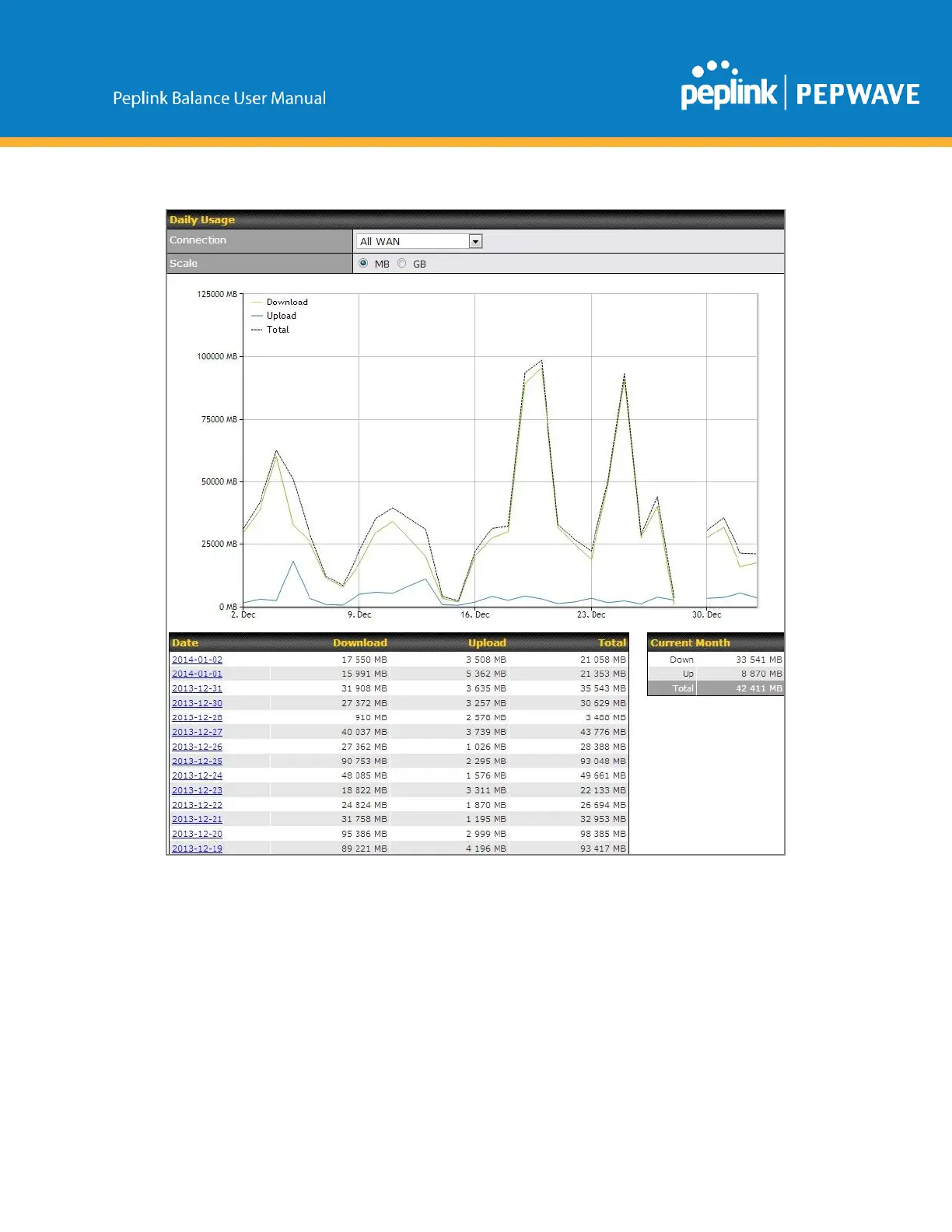Click the Total column header in usage table
Screen dimensions: 952x1232
pos(612,642)
